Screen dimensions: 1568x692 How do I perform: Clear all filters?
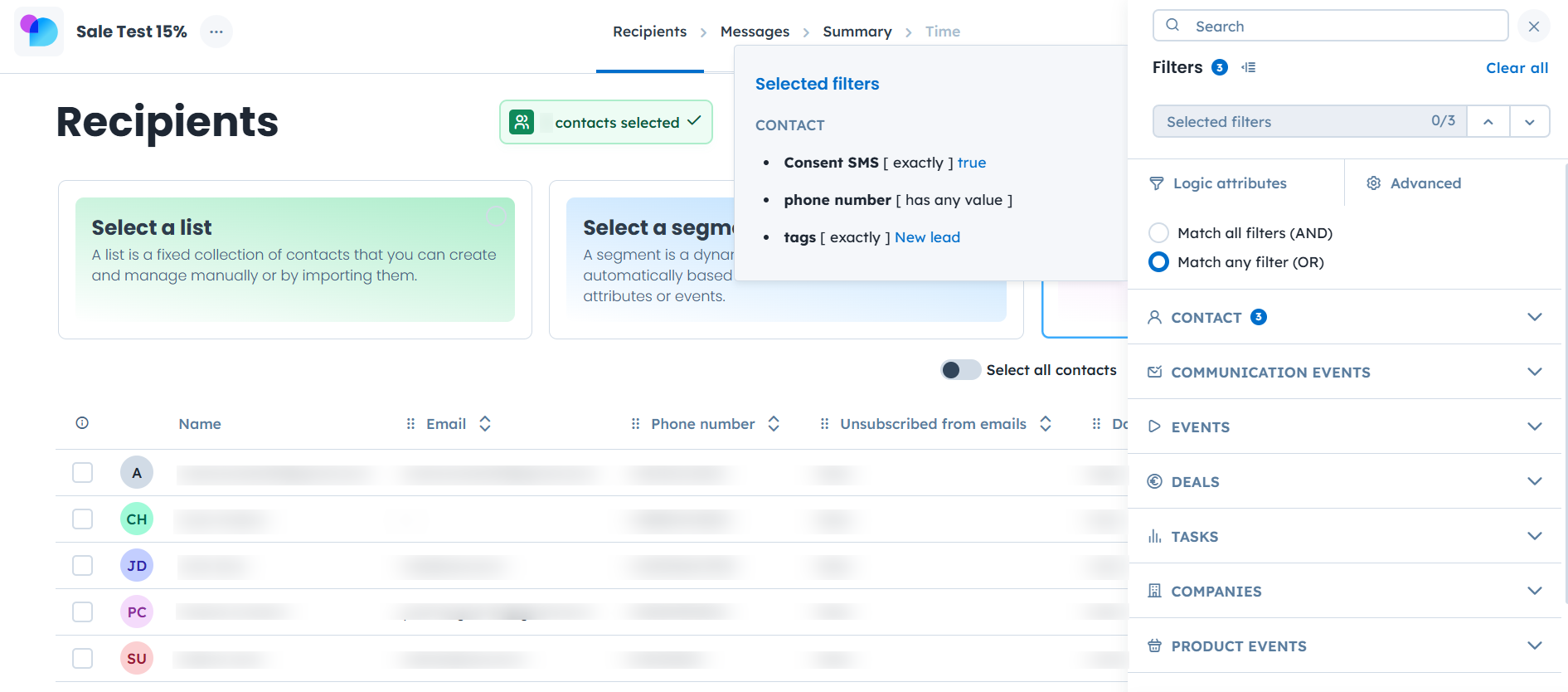click(1517, 68)
